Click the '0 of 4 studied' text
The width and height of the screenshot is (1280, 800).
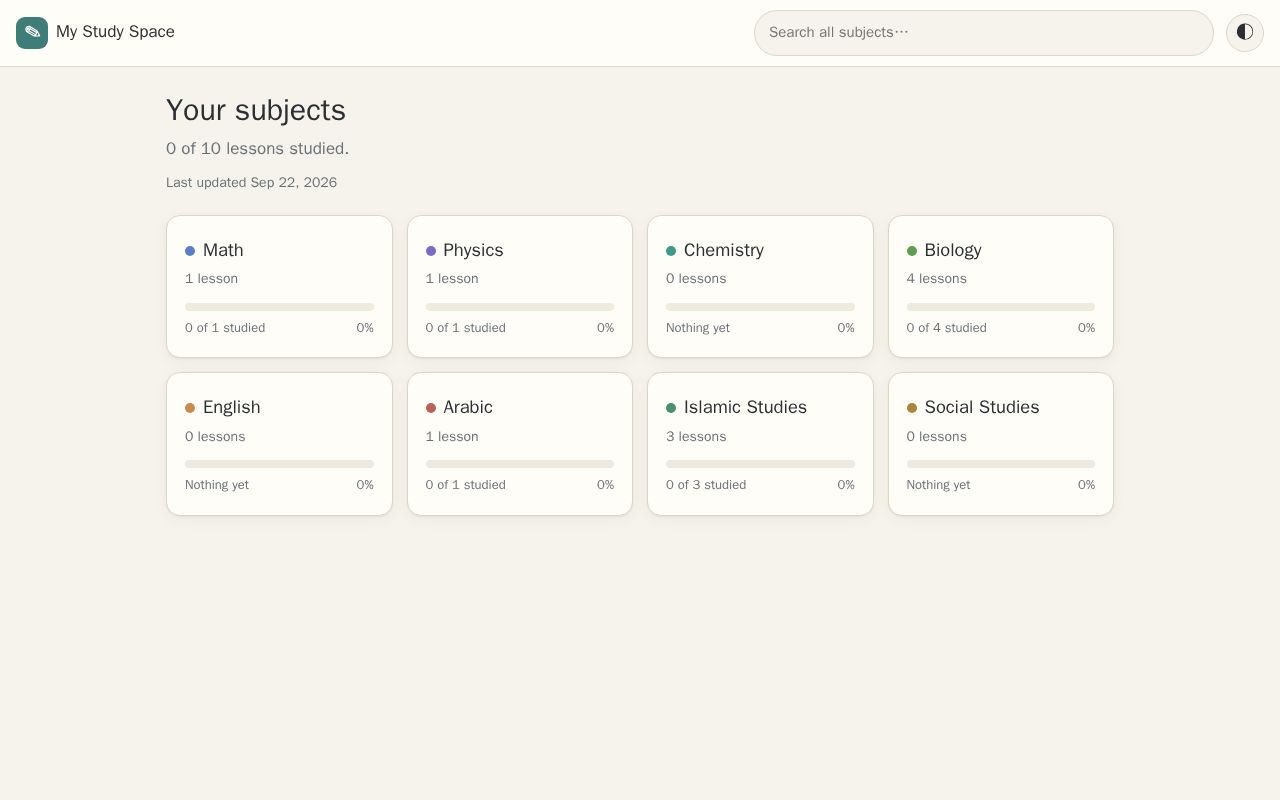click(946, 328)
